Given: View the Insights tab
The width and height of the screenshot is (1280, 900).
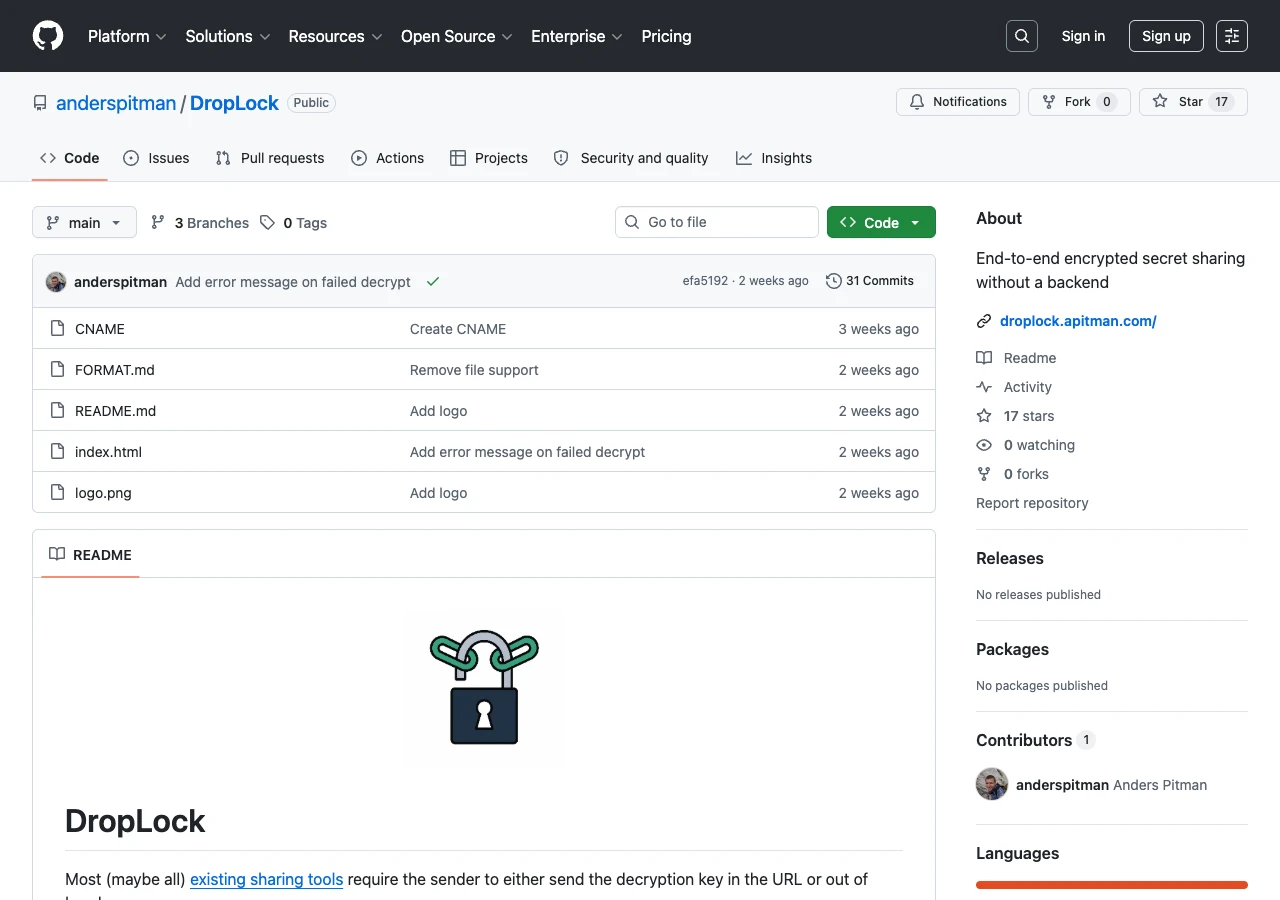Looking at the screenshot, I should point(774,158).
